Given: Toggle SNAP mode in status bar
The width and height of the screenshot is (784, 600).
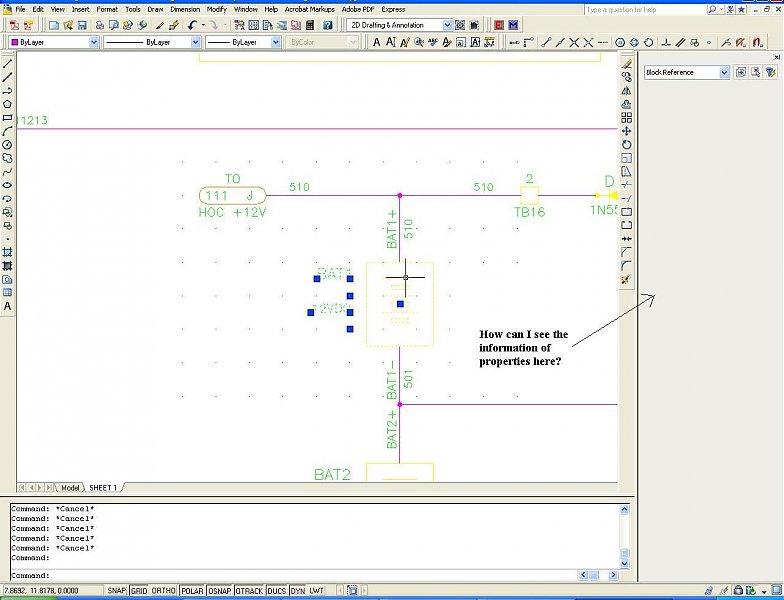Looking at the screenshot, I should click(116, 590).
